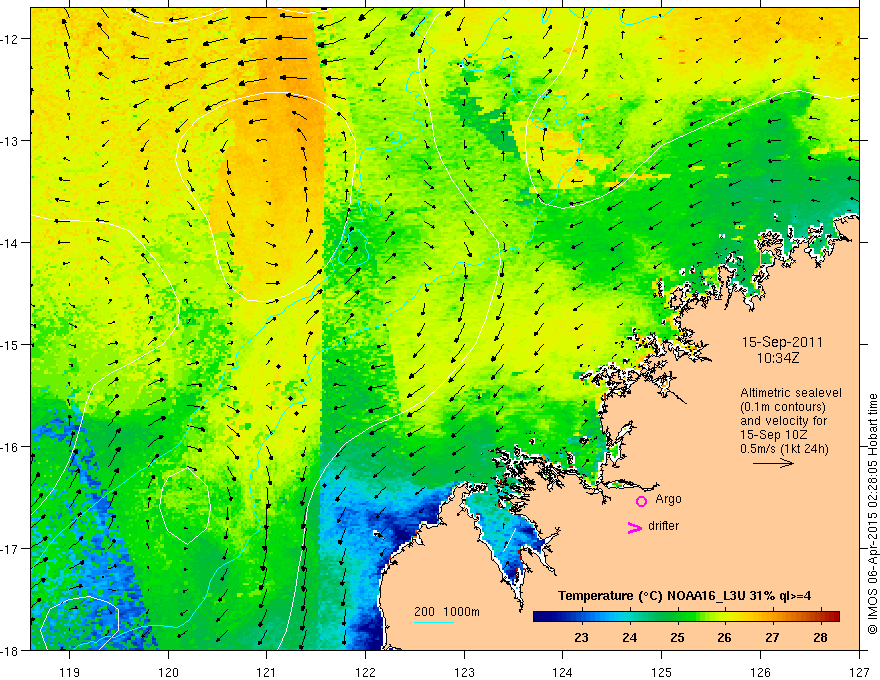This screenshot has height=680, width=880.
Task: Click the 'and velocity for' caption line
Action: (783, 421)
